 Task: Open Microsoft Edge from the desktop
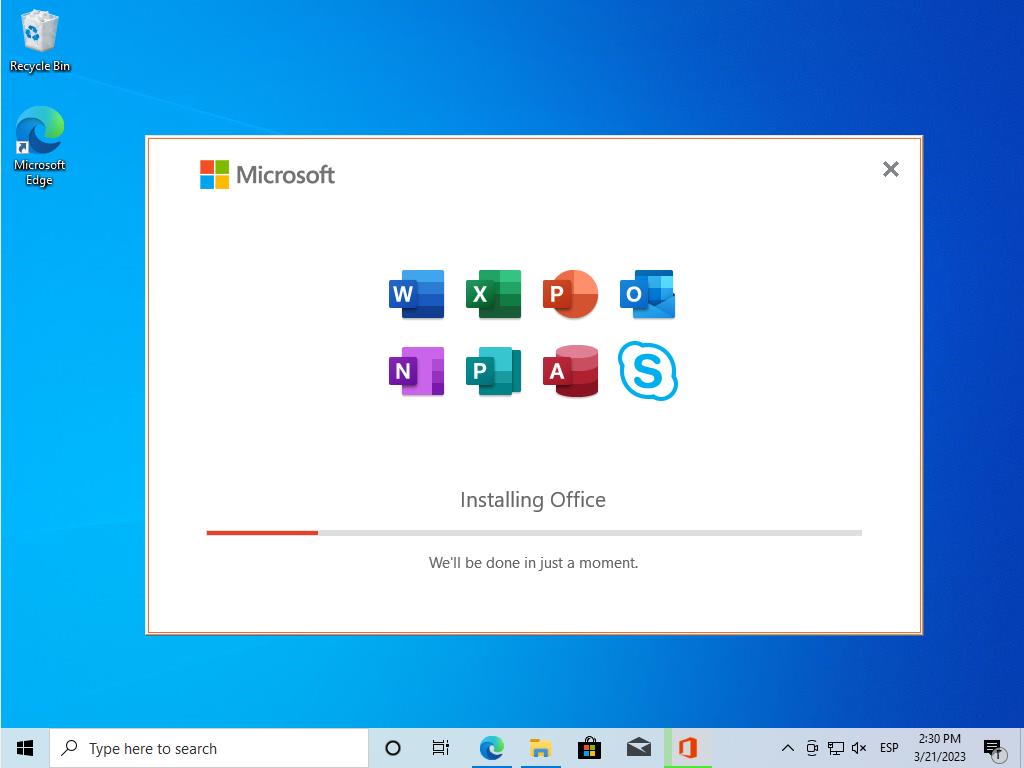[x=39, y=133]
